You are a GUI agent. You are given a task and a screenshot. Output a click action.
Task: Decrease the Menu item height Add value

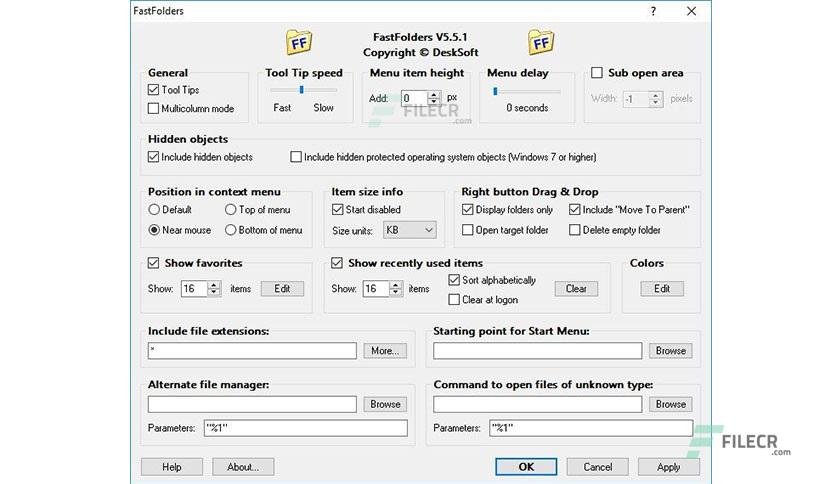[433, 102]
